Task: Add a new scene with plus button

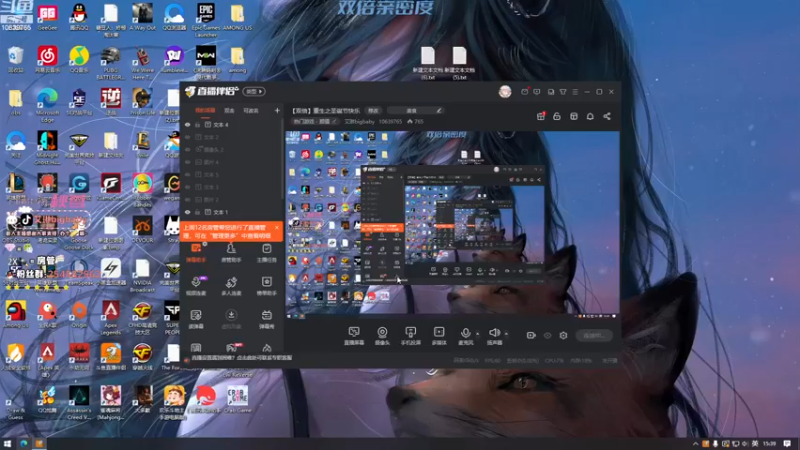Action: (277, 110)
